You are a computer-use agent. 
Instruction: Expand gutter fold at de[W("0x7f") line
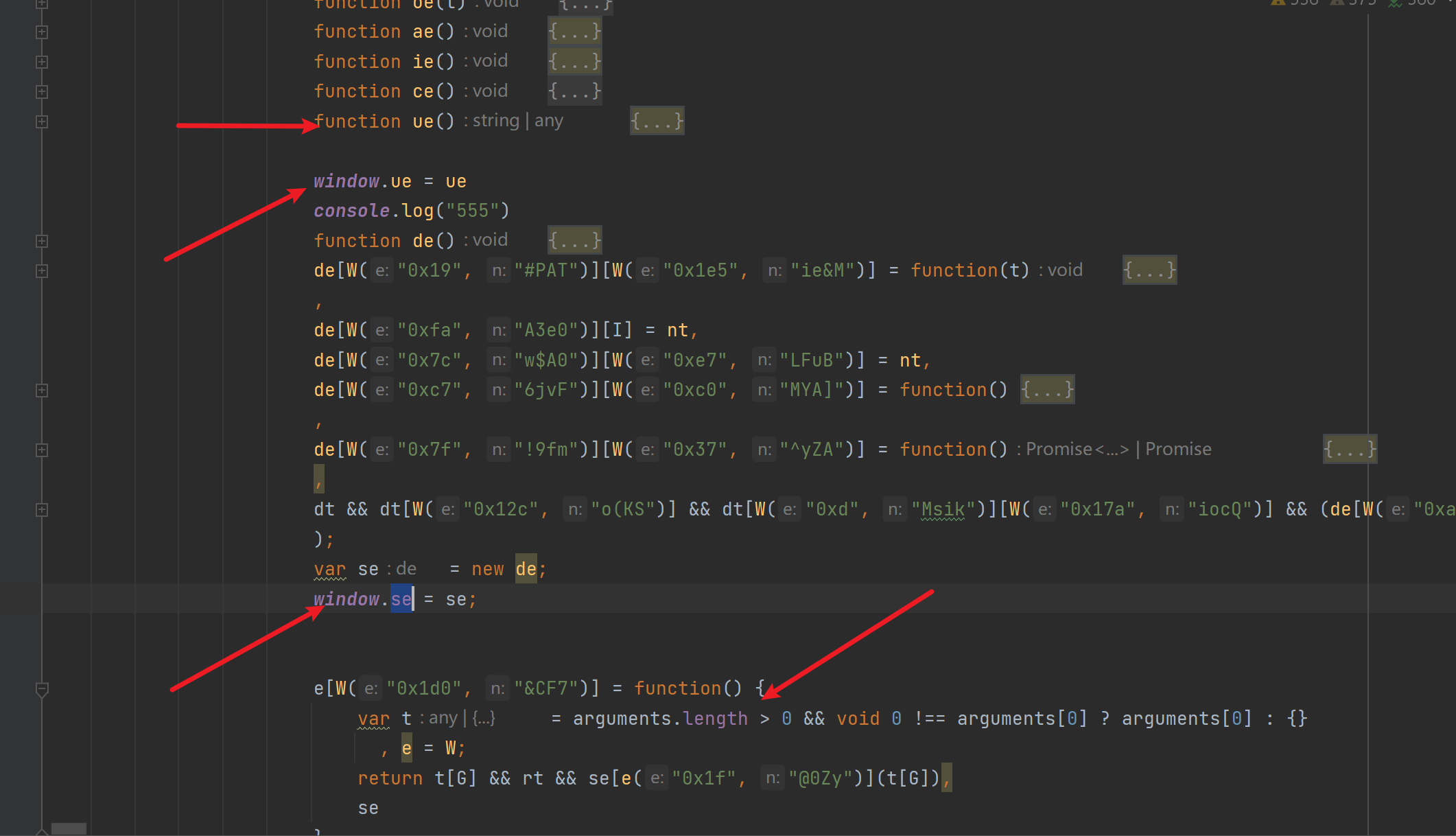click(x=42, y=450)
